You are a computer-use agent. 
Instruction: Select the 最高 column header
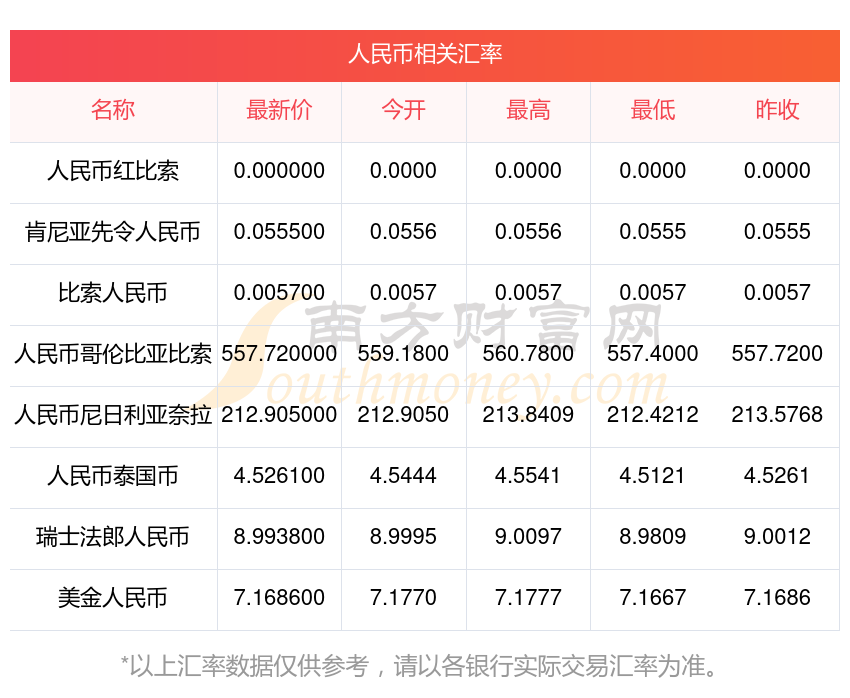click(x=528, y=110)
